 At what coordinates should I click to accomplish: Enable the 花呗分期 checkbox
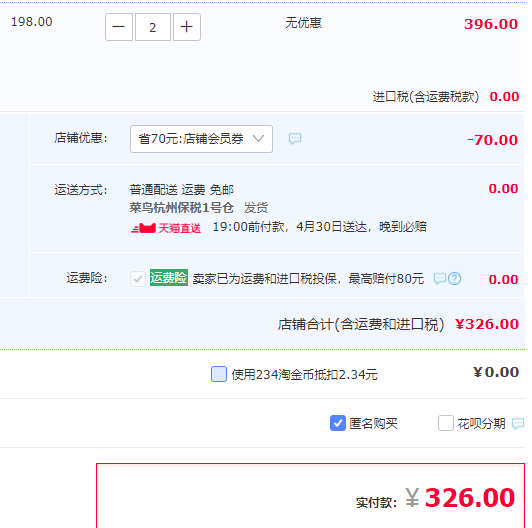click(x=445, y=423)
